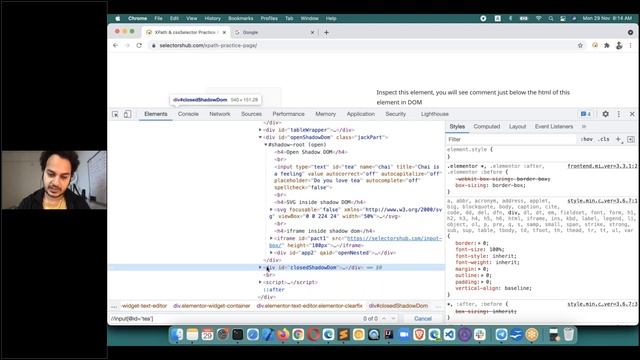Image resolution: width=640 pixels, height=360 pixels.
Task: Open Slack from the dock
Action: click(480, 335)
